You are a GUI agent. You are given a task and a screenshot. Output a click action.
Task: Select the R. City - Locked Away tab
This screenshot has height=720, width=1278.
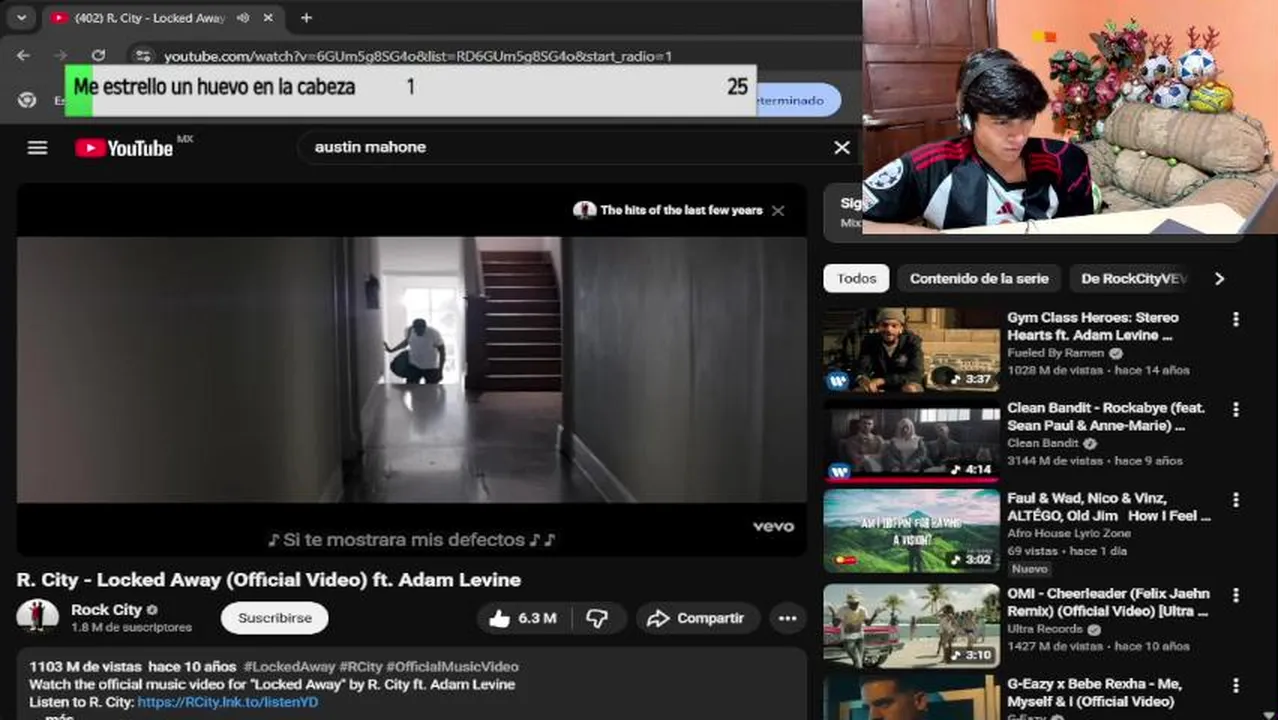(x=150, y=18)
